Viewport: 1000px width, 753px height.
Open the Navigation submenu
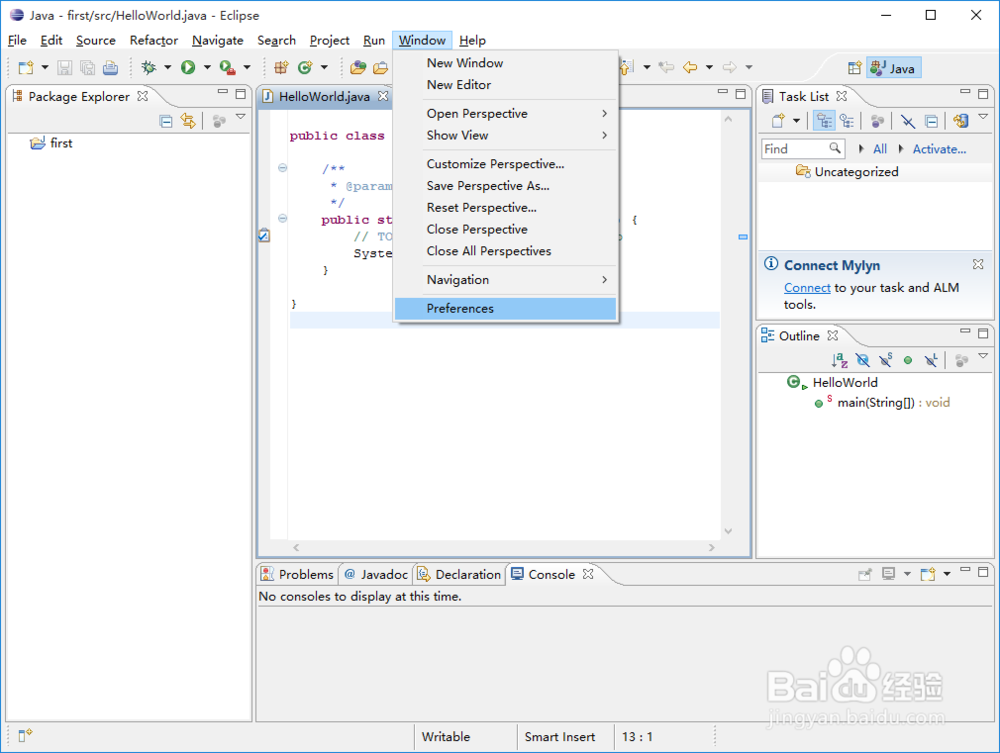[505, 279]
